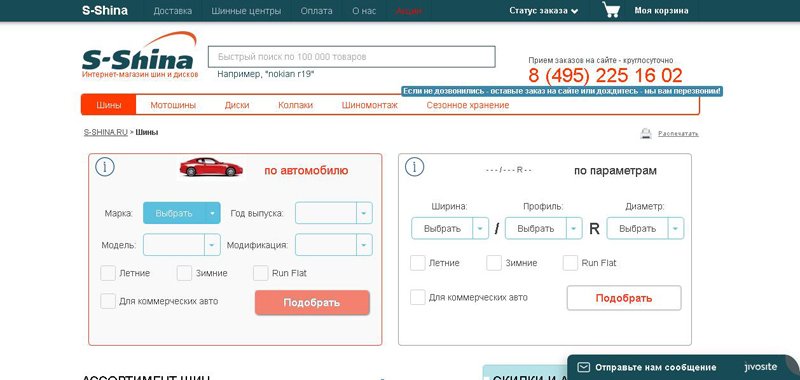Focus the quick search field
Screen dimensions: 800x380
(x=352, y=57)
